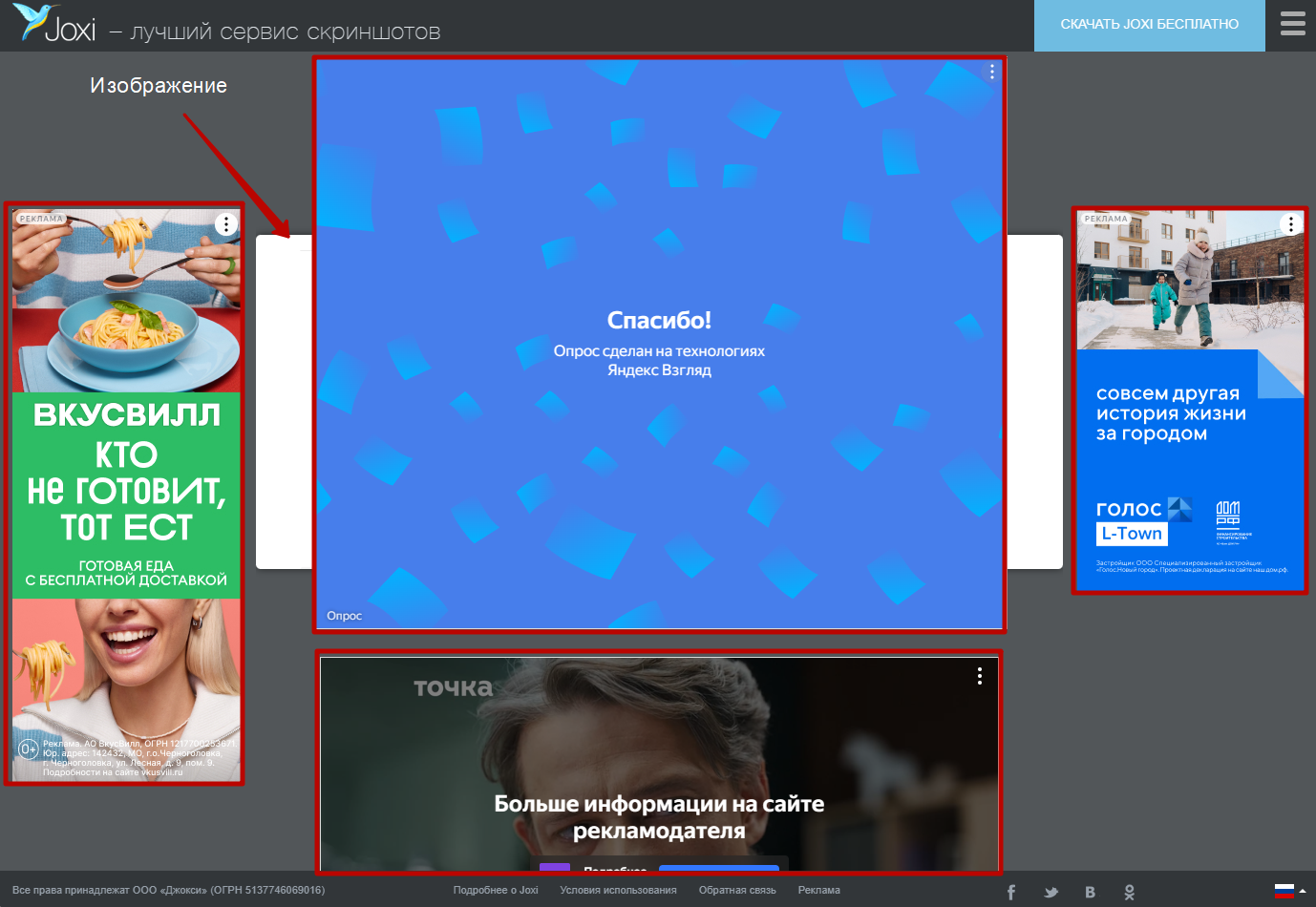Click the 0+ age rating badge

coord(29,749)
